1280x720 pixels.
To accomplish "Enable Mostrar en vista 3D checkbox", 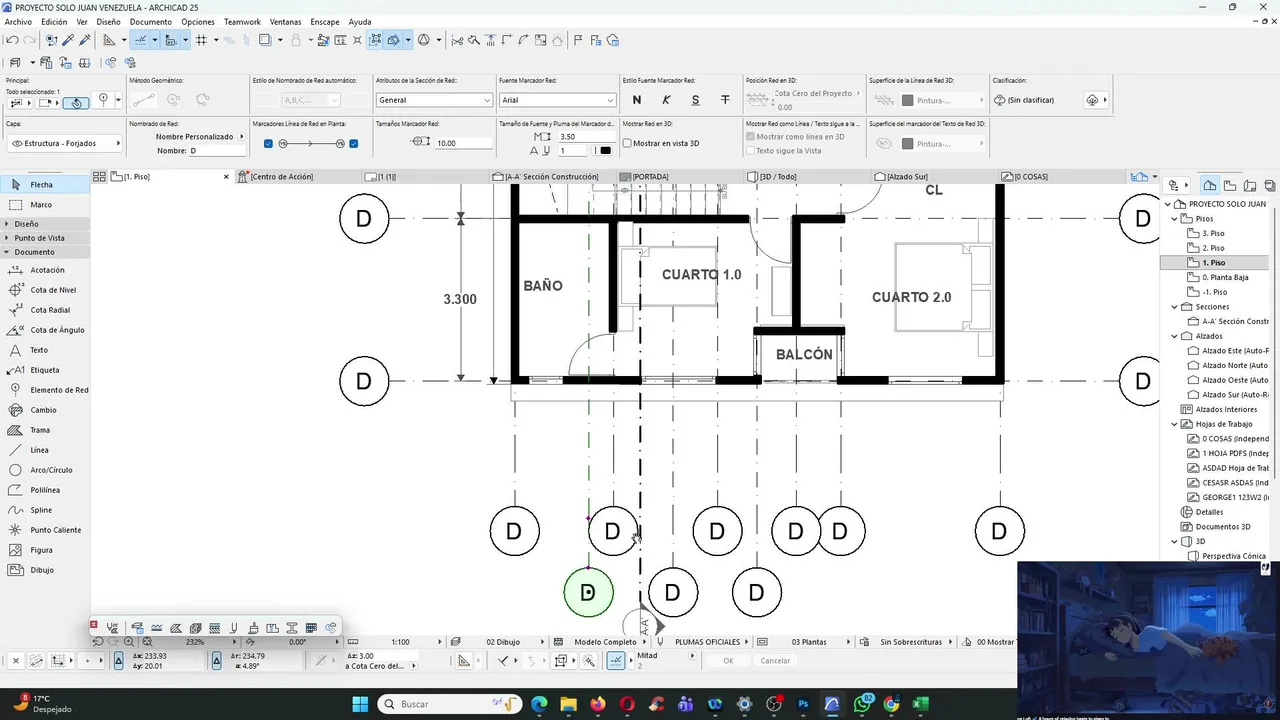I will 627,143.
